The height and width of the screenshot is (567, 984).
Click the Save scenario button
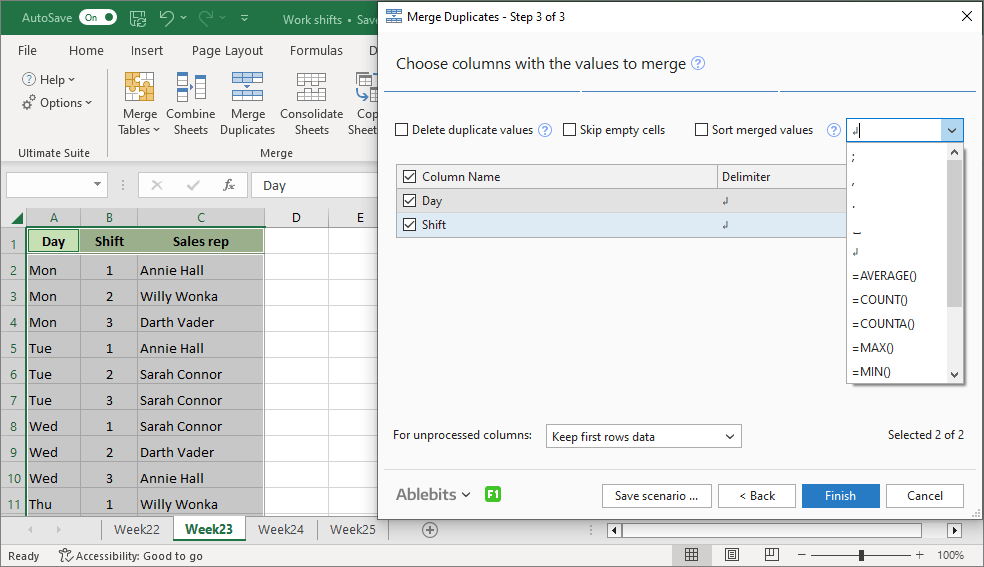(x=656, y=496)
